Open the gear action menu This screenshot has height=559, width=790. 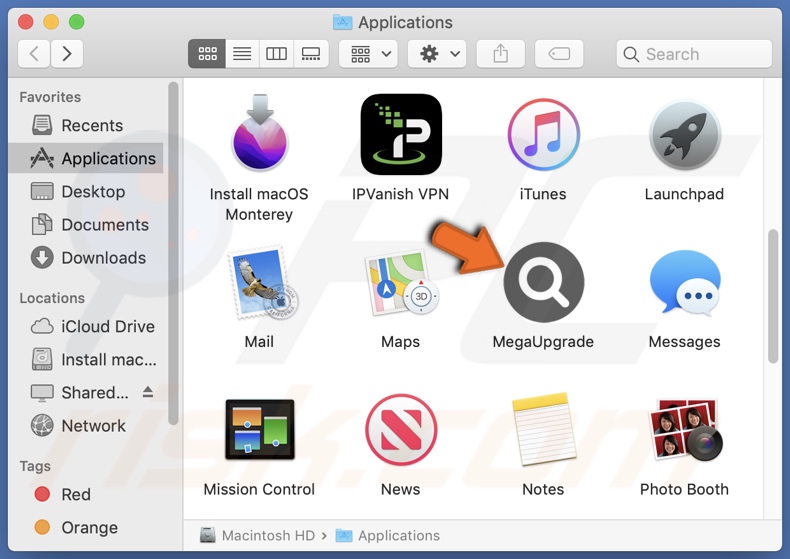(x=437, y=53)
